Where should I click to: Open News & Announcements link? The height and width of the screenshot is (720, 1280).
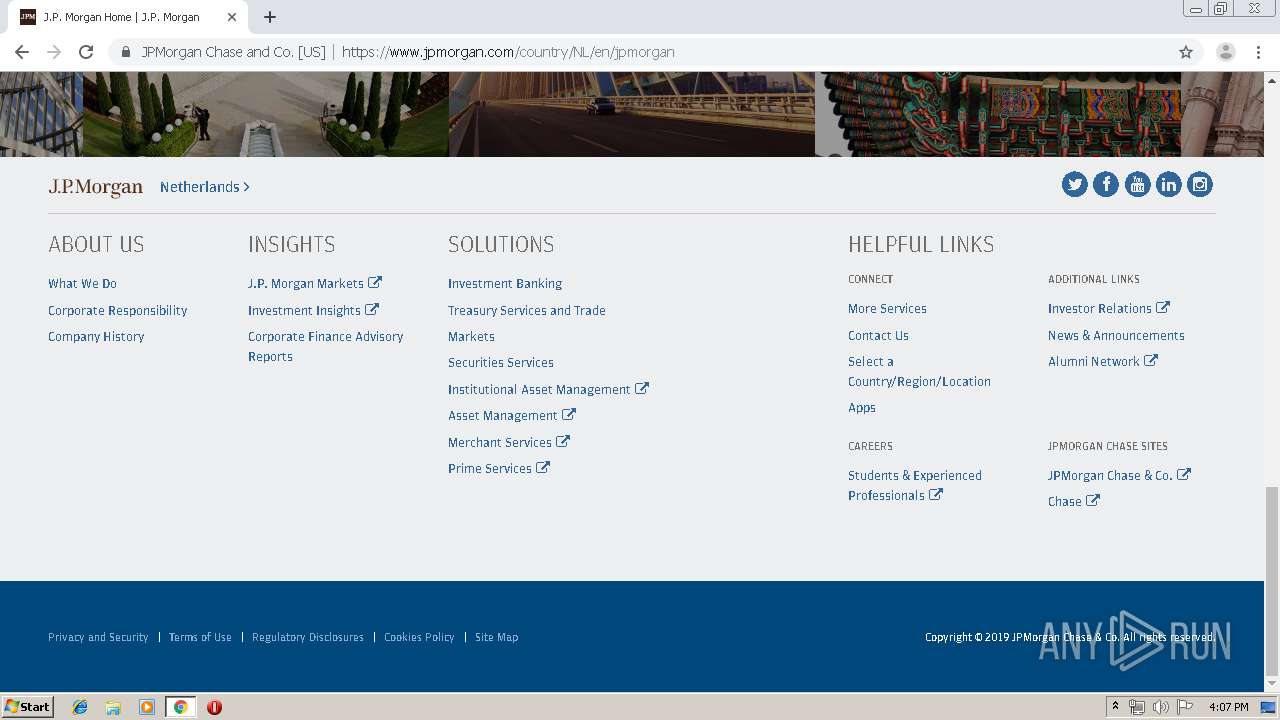[1116, 336]
